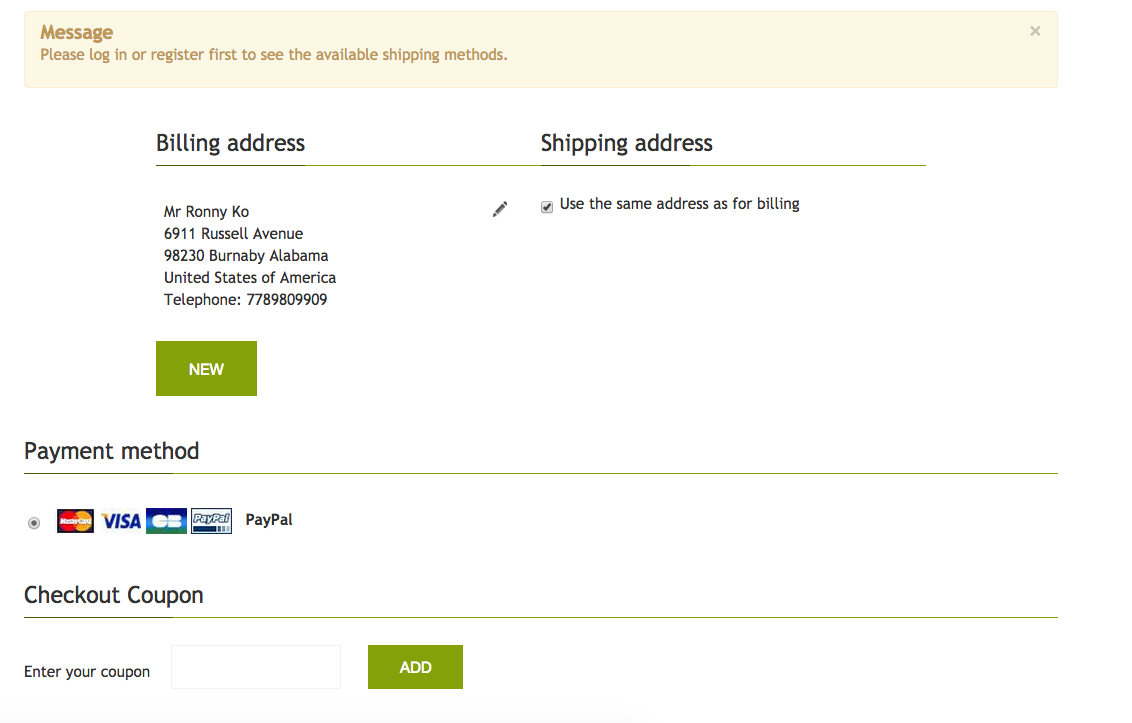1132x723 pixels.
Task: Click the name Mr Ronny Ko
Action: coord(206,212)
